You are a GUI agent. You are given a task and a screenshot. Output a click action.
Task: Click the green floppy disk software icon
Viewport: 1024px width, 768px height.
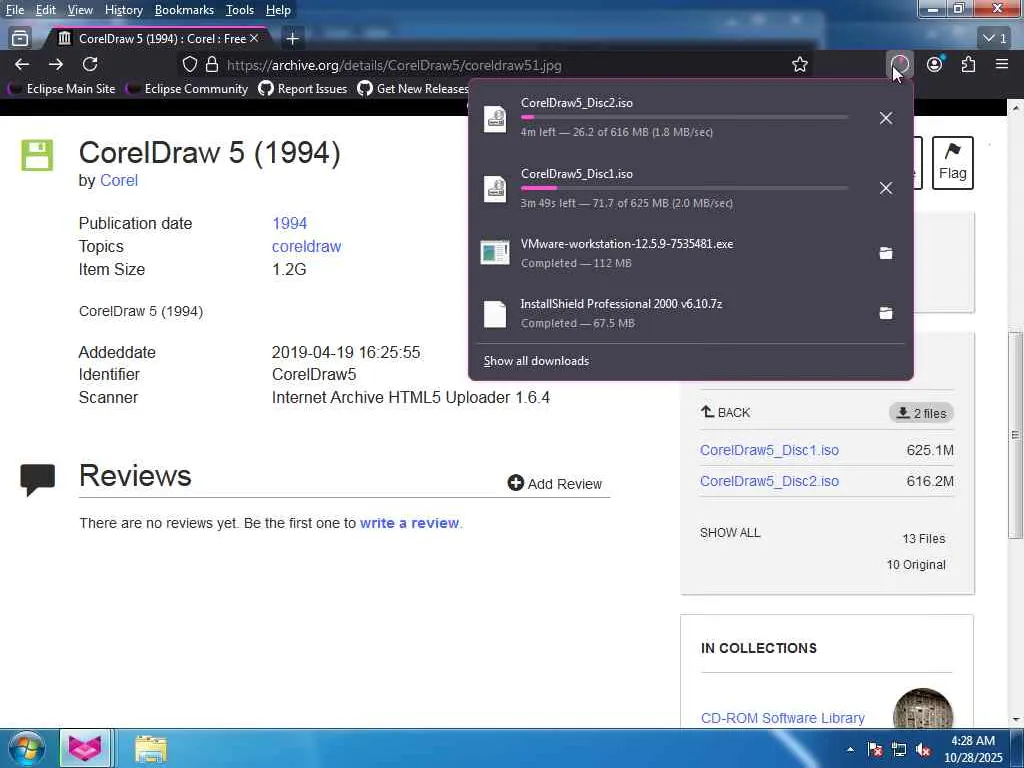click(37, 155)
